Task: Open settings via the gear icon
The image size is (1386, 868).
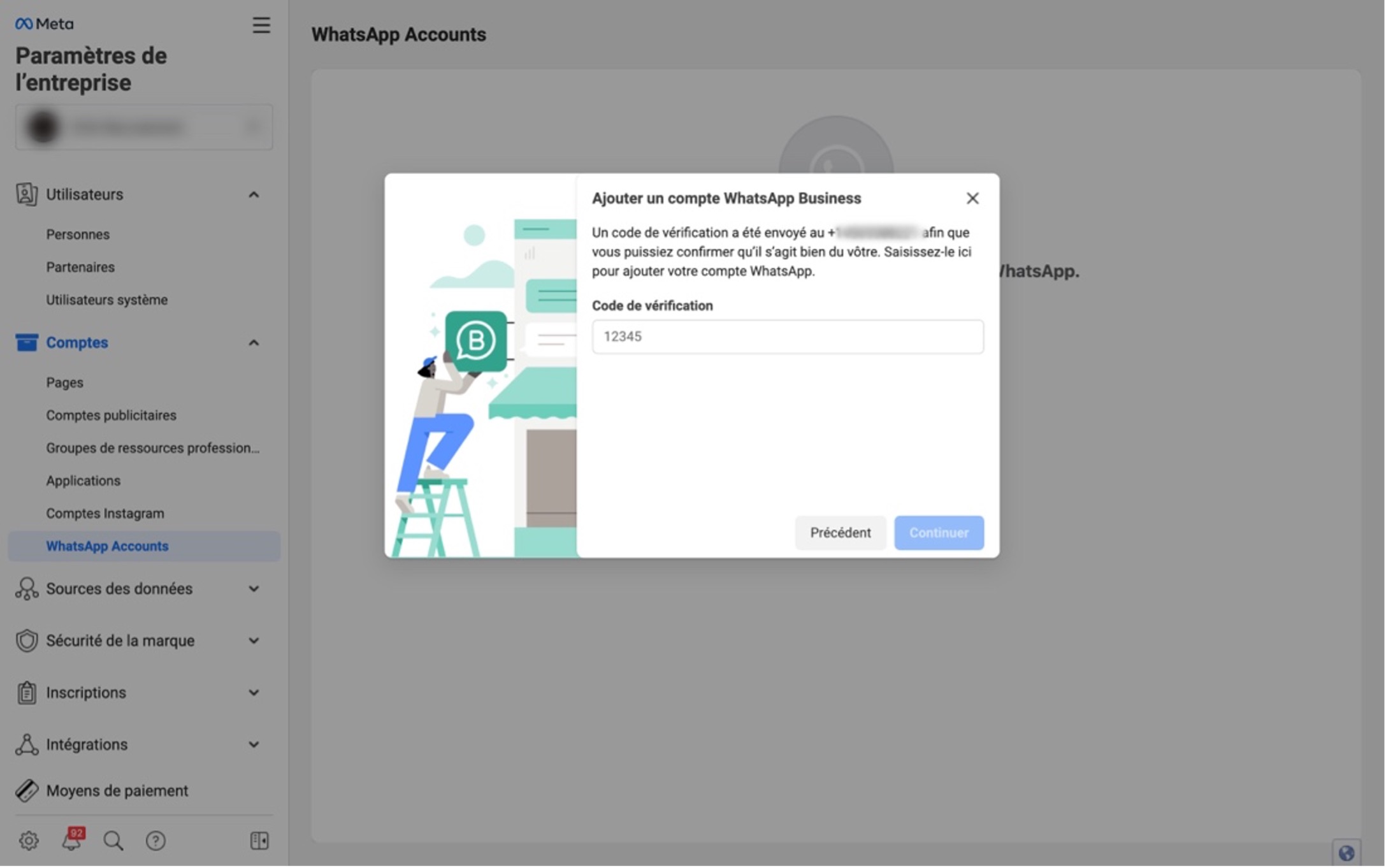Action: click(x=28, y=841)
